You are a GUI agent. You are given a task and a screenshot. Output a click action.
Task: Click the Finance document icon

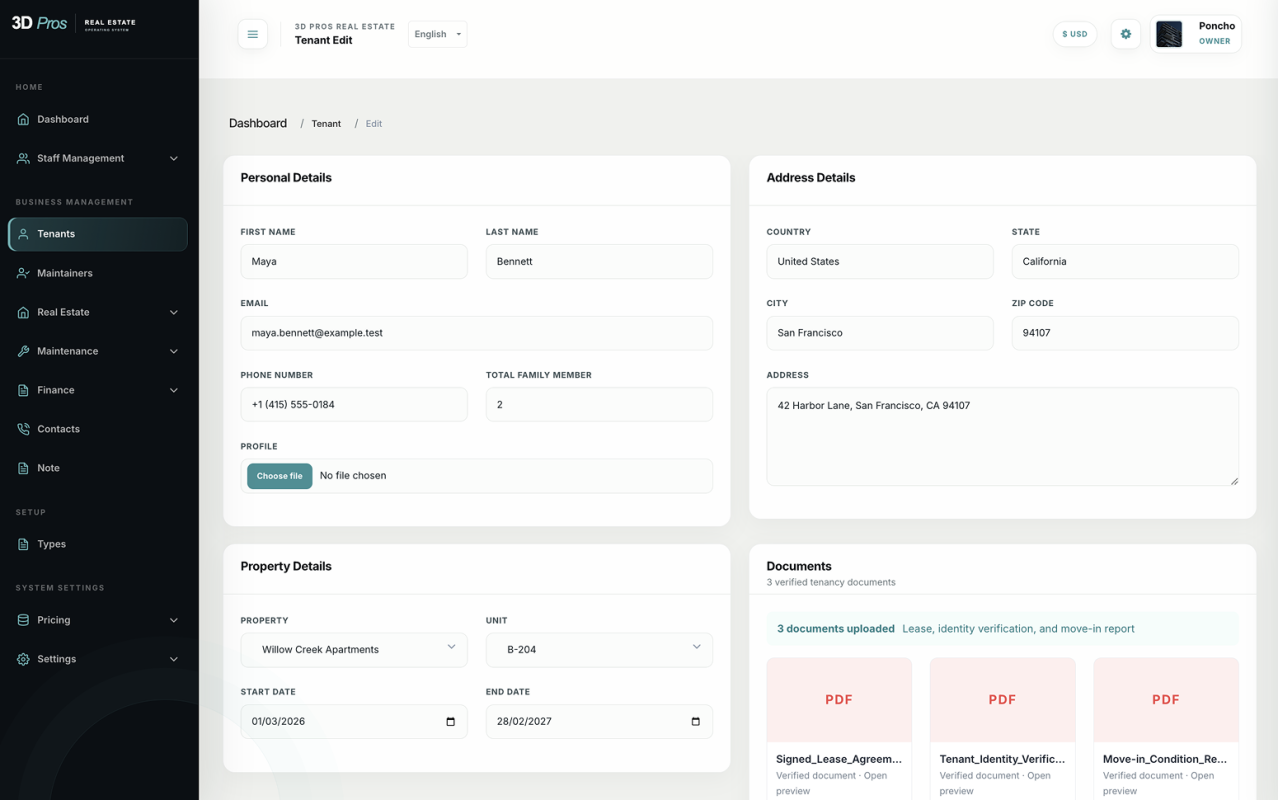click(23, 390)
